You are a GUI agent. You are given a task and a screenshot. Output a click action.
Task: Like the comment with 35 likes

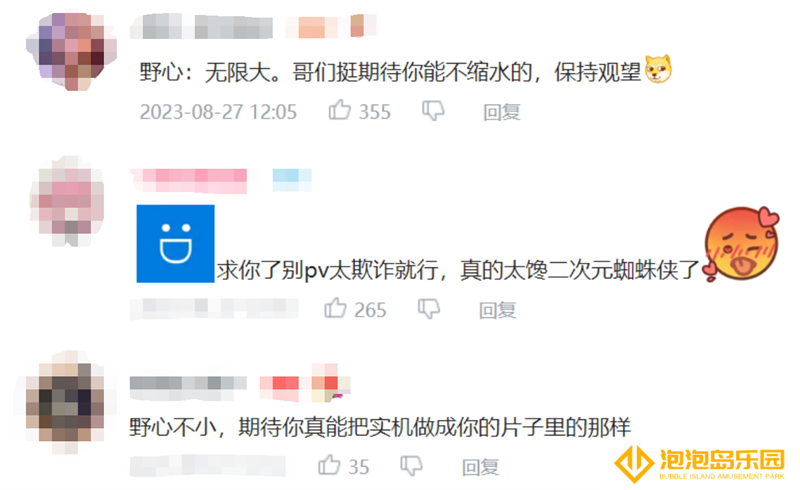(x=329, y=466)
